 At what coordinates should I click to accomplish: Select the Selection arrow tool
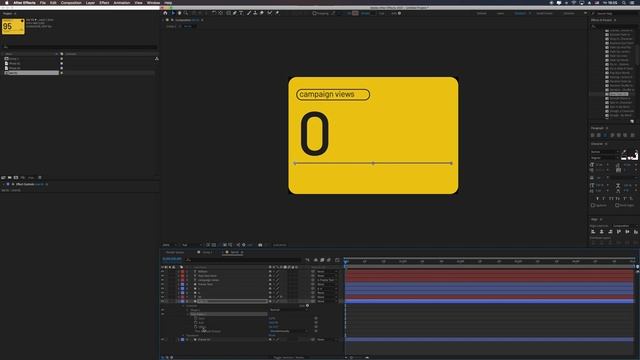click(x=173, y=13)
